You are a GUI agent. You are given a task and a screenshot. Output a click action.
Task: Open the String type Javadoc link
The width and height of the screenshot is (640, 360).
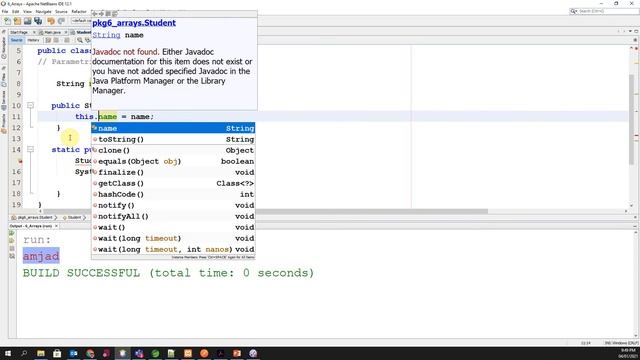coord(106,35)
